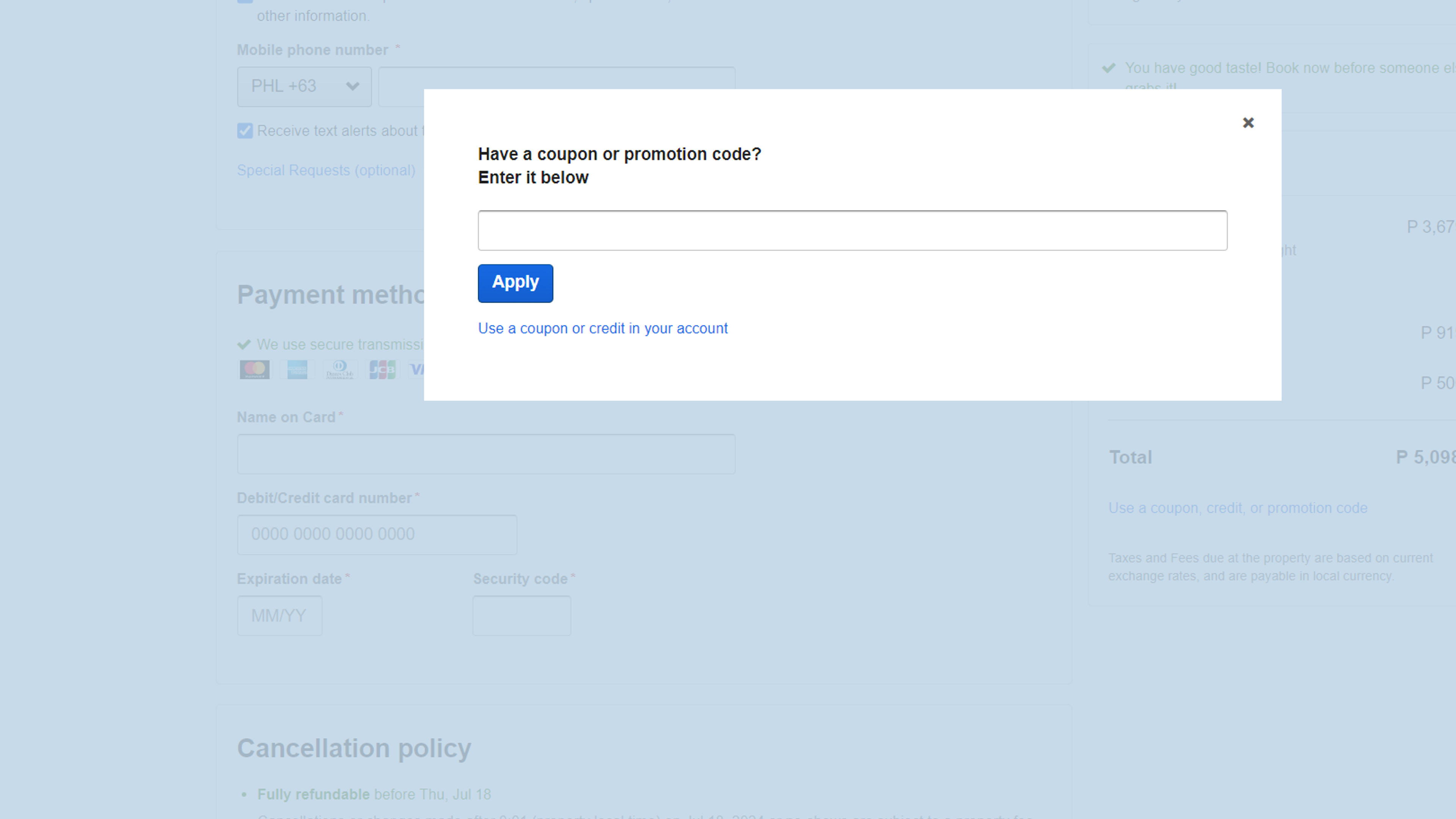Screen dimensions: 1456x819
Task: Open 'Use a coupon or credit in your account'
Action: click(x=602, y=328)
